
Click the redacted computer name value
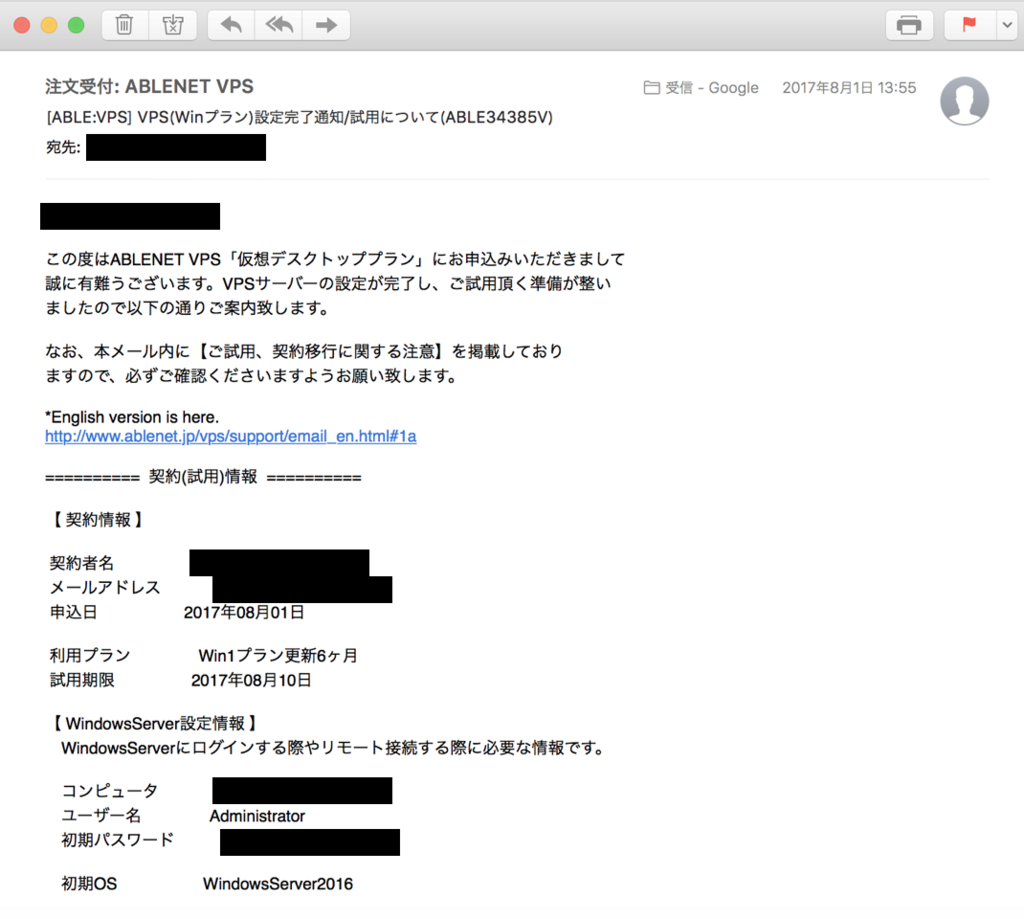pyautogui.click(x=302, y=790)
